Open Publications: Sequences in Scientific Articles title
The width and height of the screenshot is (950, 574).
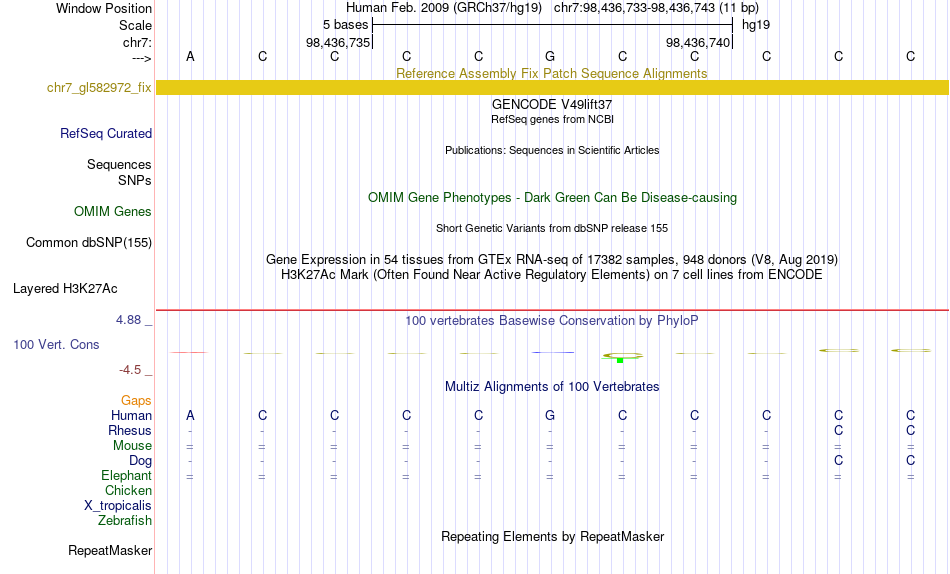click(552, 150)
